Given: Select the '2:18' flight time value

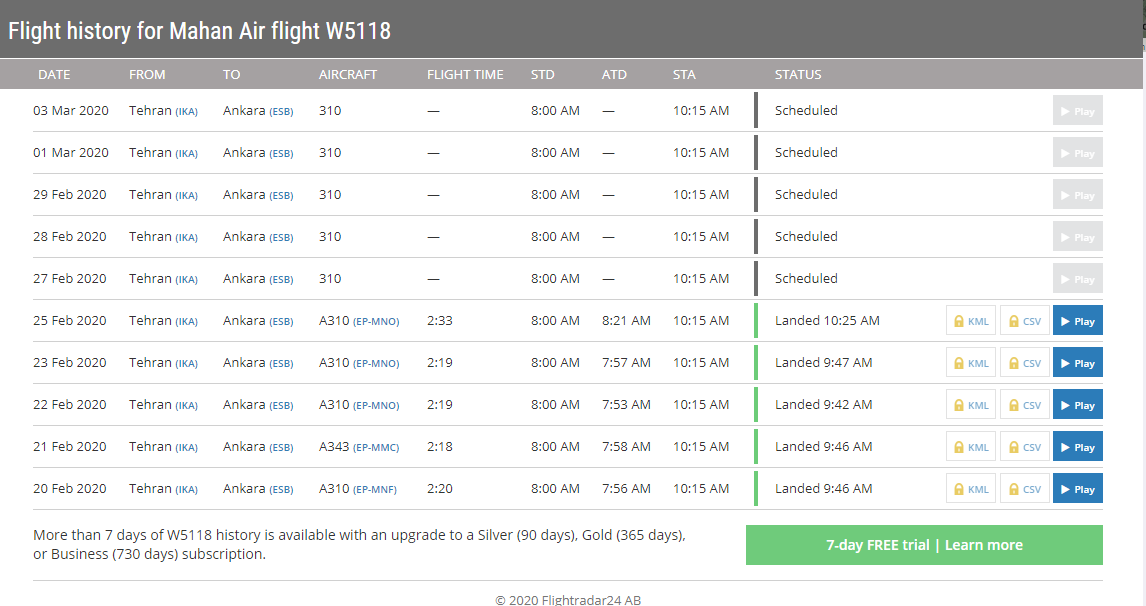Looking at the screenshot, I should pyautogui.click(x=440, y=447).
